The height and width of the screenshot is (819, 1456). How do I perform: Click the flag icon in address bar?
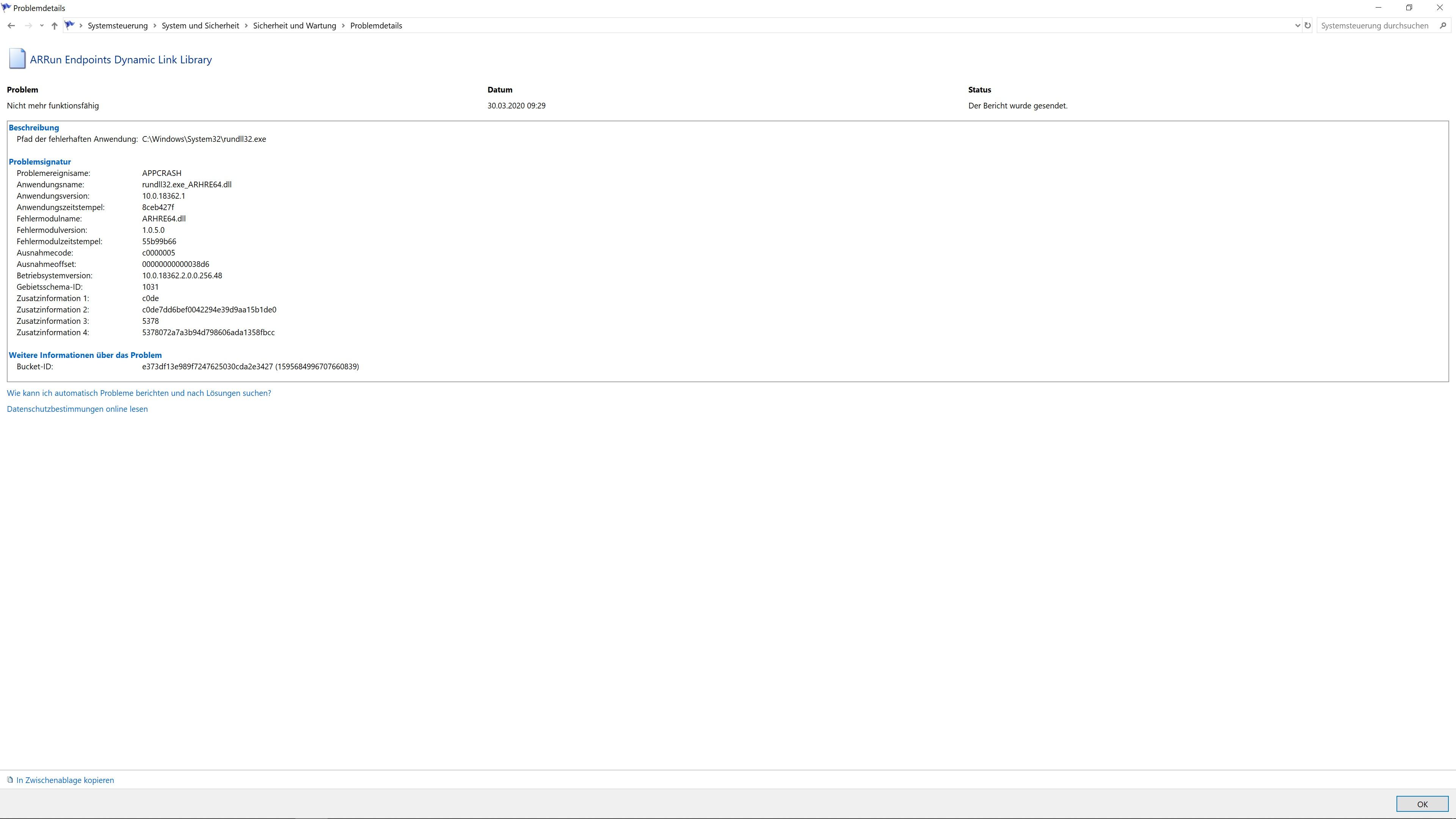click(x=69, y=25)
